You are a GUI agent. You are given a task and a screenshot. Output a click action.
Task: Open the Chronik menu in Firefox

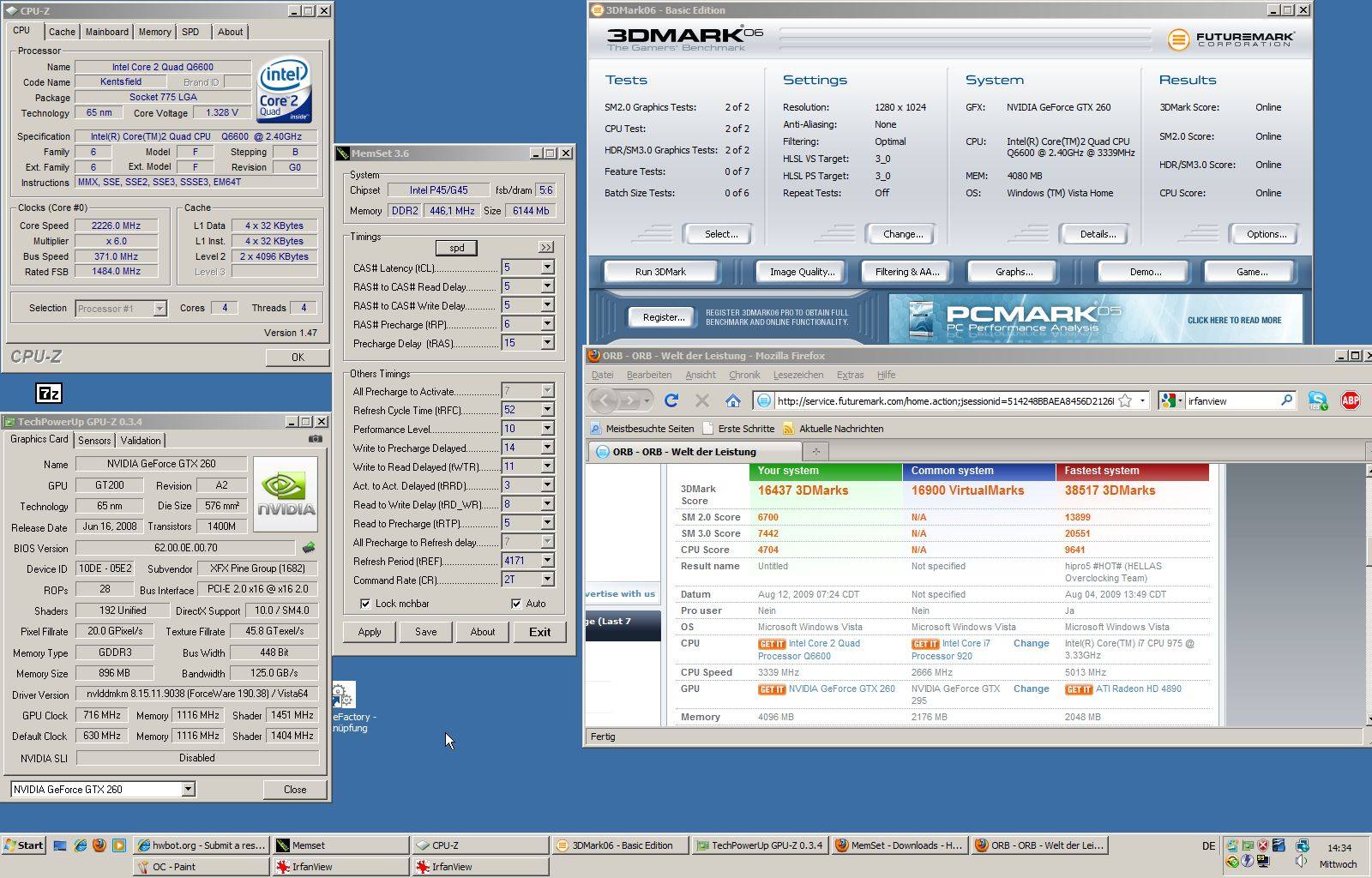click(x=744, y=375)
